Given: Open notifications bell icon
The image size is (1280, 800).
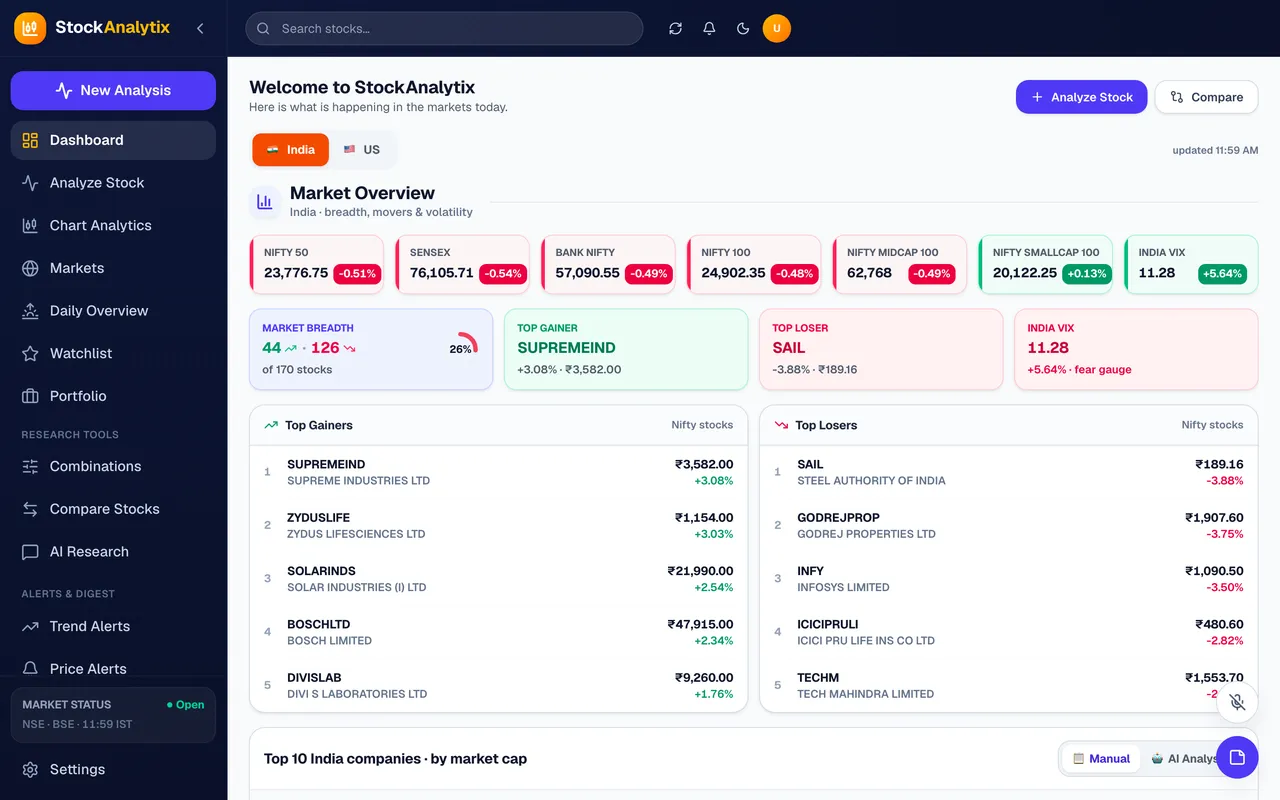Looking at the screenshot, I should (709, 28).
